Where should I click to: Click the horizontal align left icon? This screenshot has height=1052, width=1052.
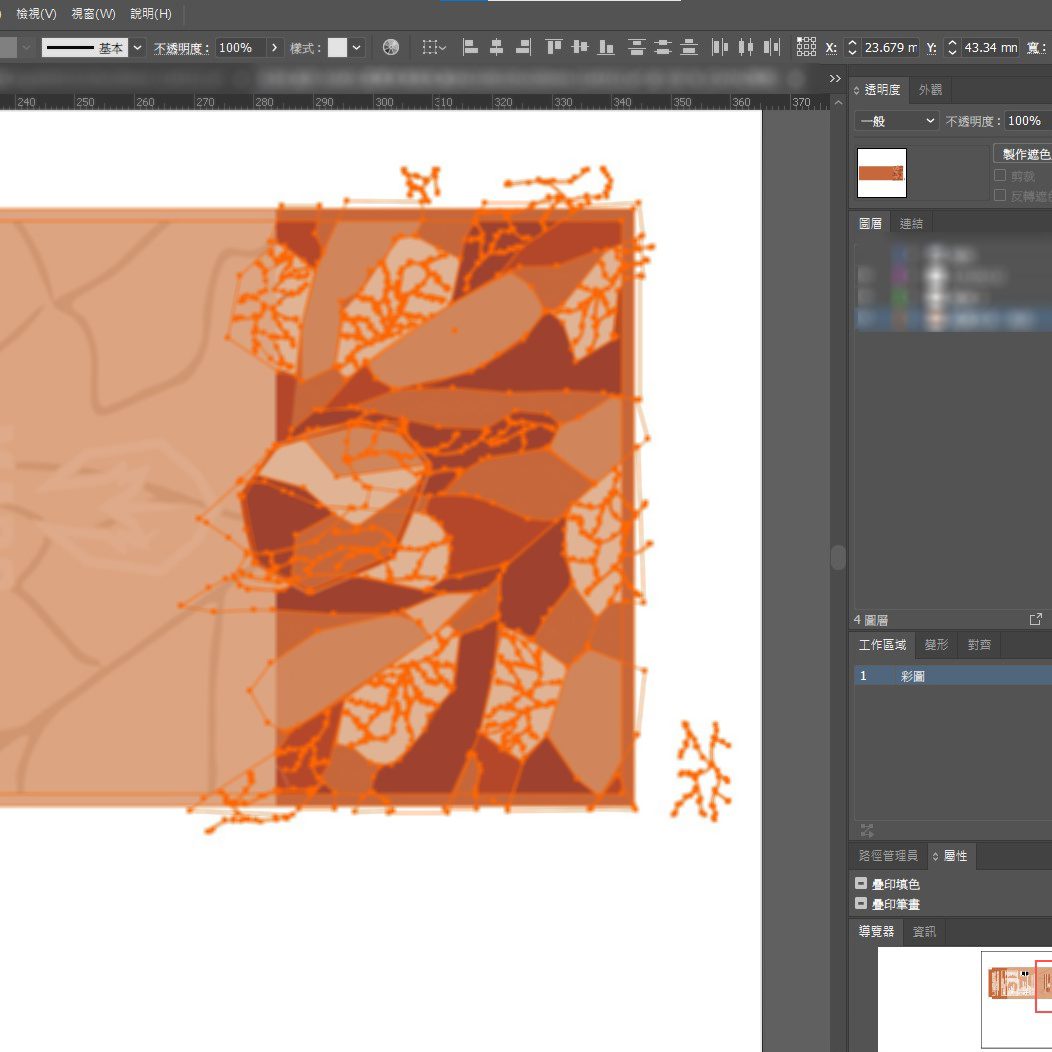tap(470, 47)
